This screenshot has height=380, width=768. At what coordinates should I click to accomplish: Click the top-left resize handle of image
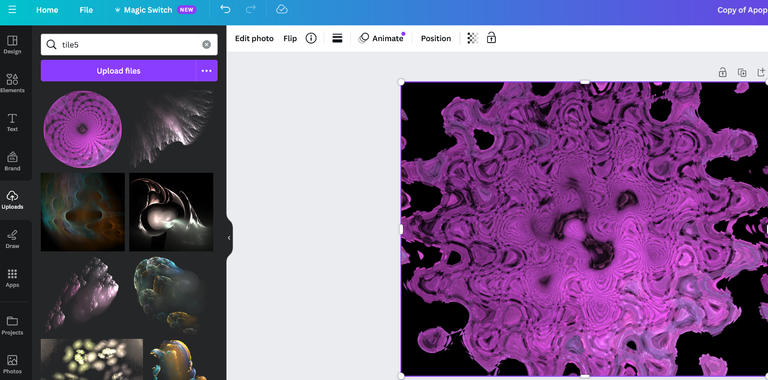[x=401, y=82]
